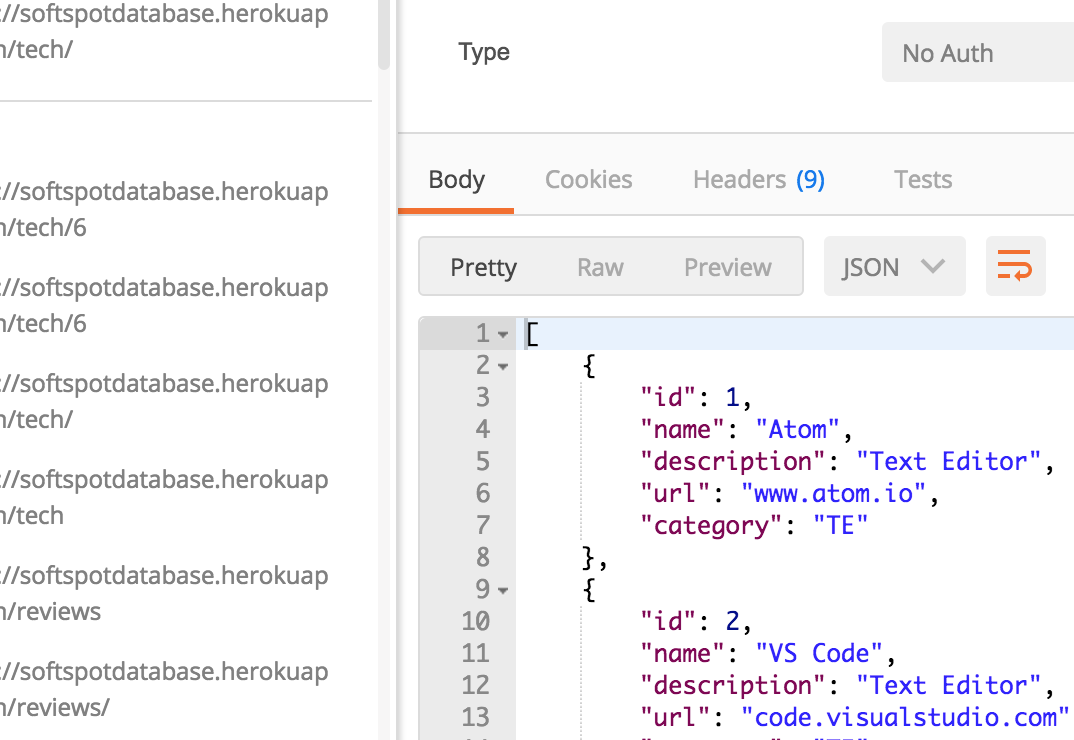Image resolution: width=1074 pixels, height=740 pixels.
Task: Toggle the orange line wrap icon
Action: tap(1015, 266)
